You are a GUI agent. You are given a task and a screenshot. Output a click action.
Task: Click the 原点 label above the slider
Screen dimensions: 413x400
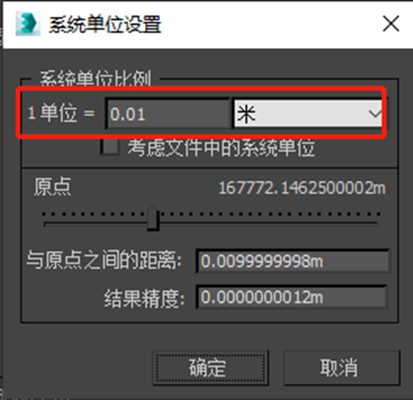tap(52, 186)
